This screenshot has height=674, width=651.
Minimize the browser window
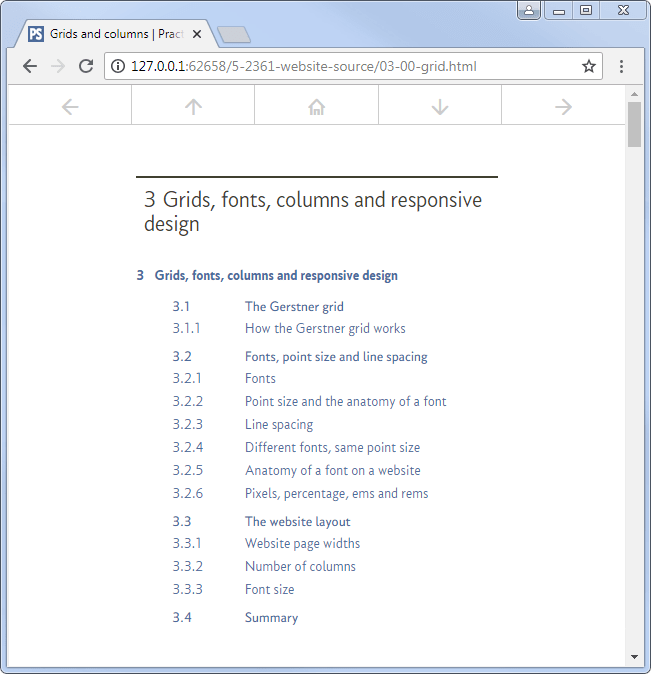coord(559,10)
